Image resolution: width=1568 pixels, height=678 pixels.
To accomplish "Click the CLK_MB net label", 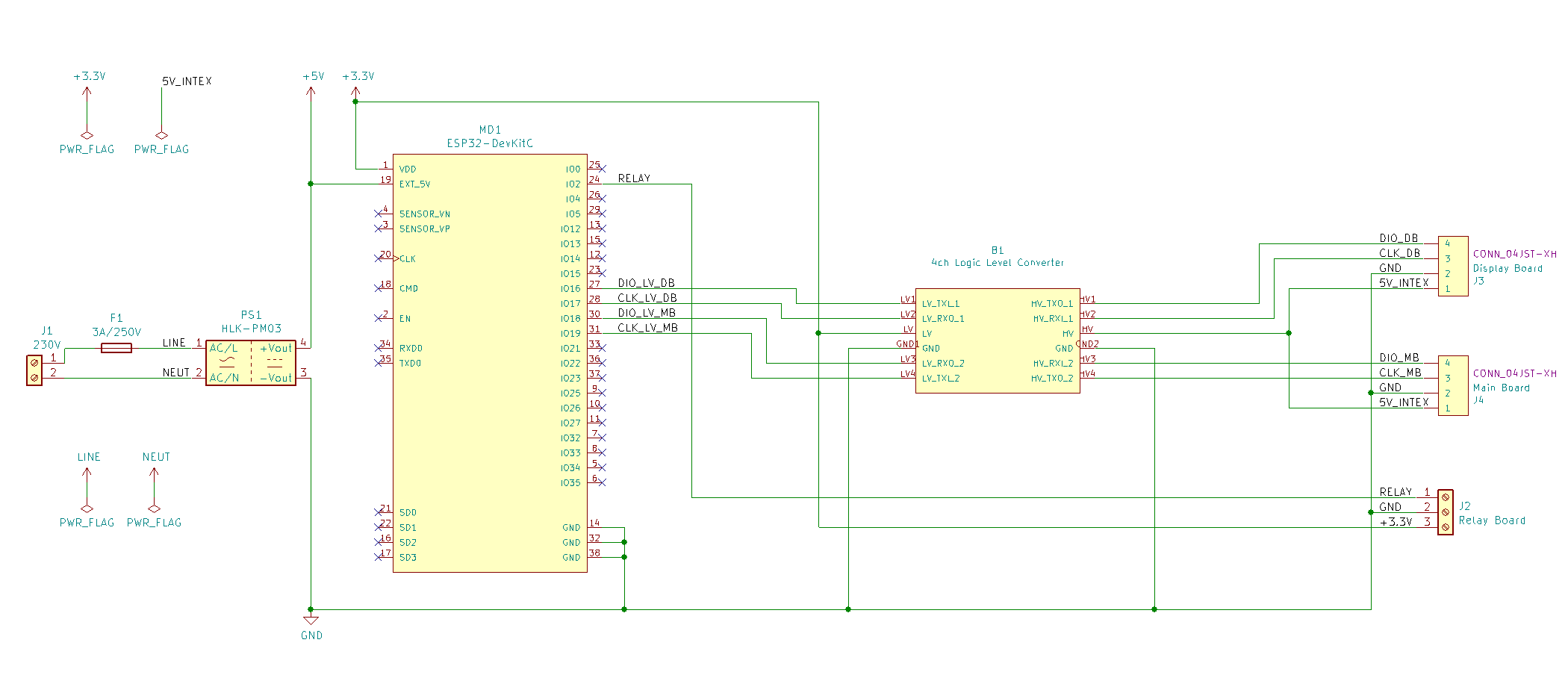I will pos(1400,373).
